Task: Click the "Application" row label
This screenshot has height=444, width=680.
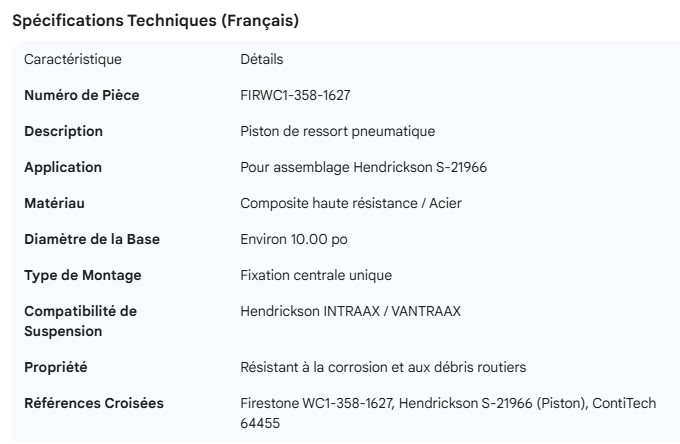Action: pyautogui.click(x=63, y=167)
